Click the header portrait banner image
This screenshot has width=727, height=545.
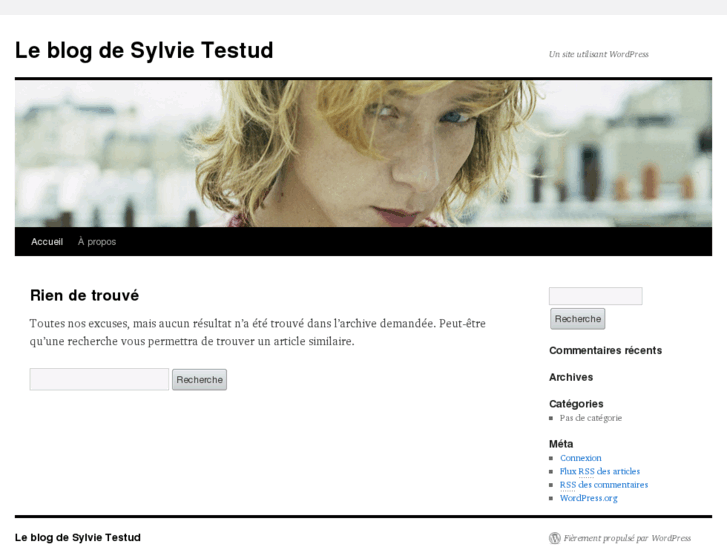click(x=364, y=154)
